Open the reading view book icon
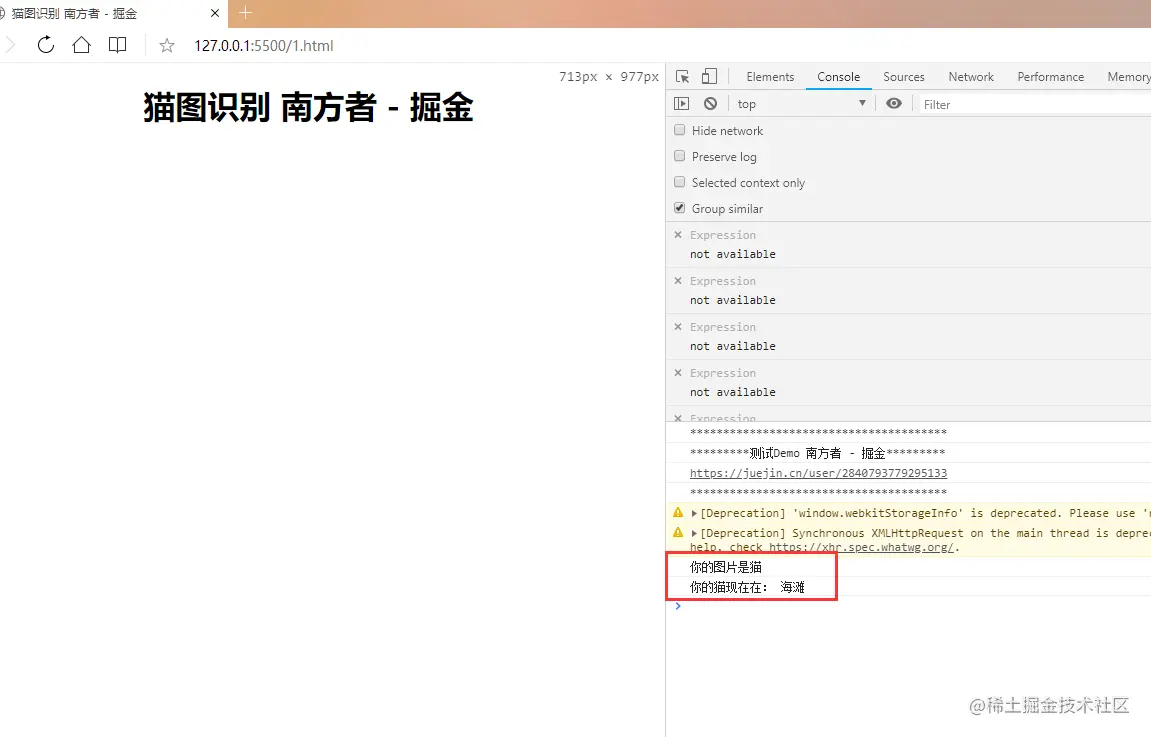The width and height of the screenshot is (1151, 737). click(x=117, y=45)
